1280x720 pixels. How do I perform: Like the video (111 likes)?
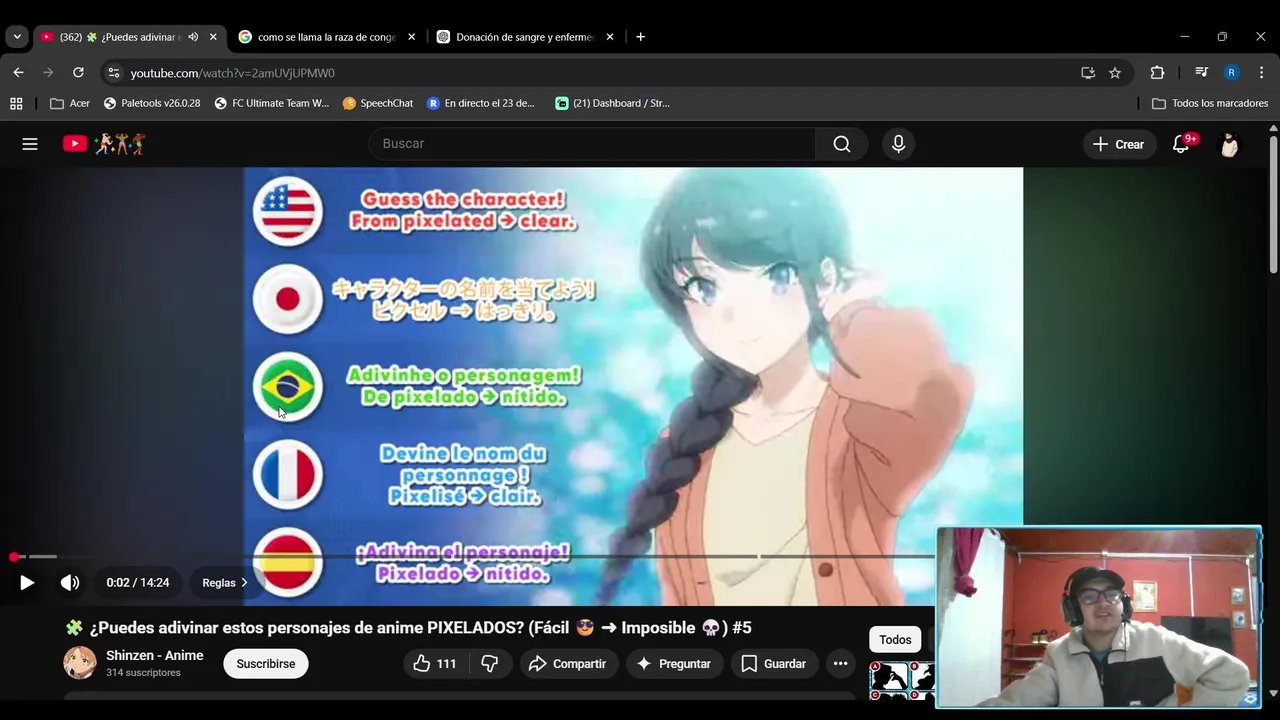pos(435,664)
